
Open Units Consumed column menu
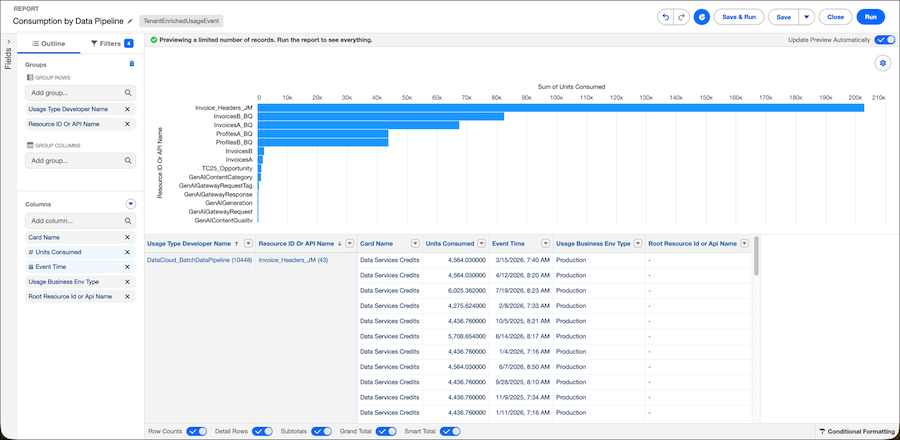pyautogui.click(x=482, y=244)
